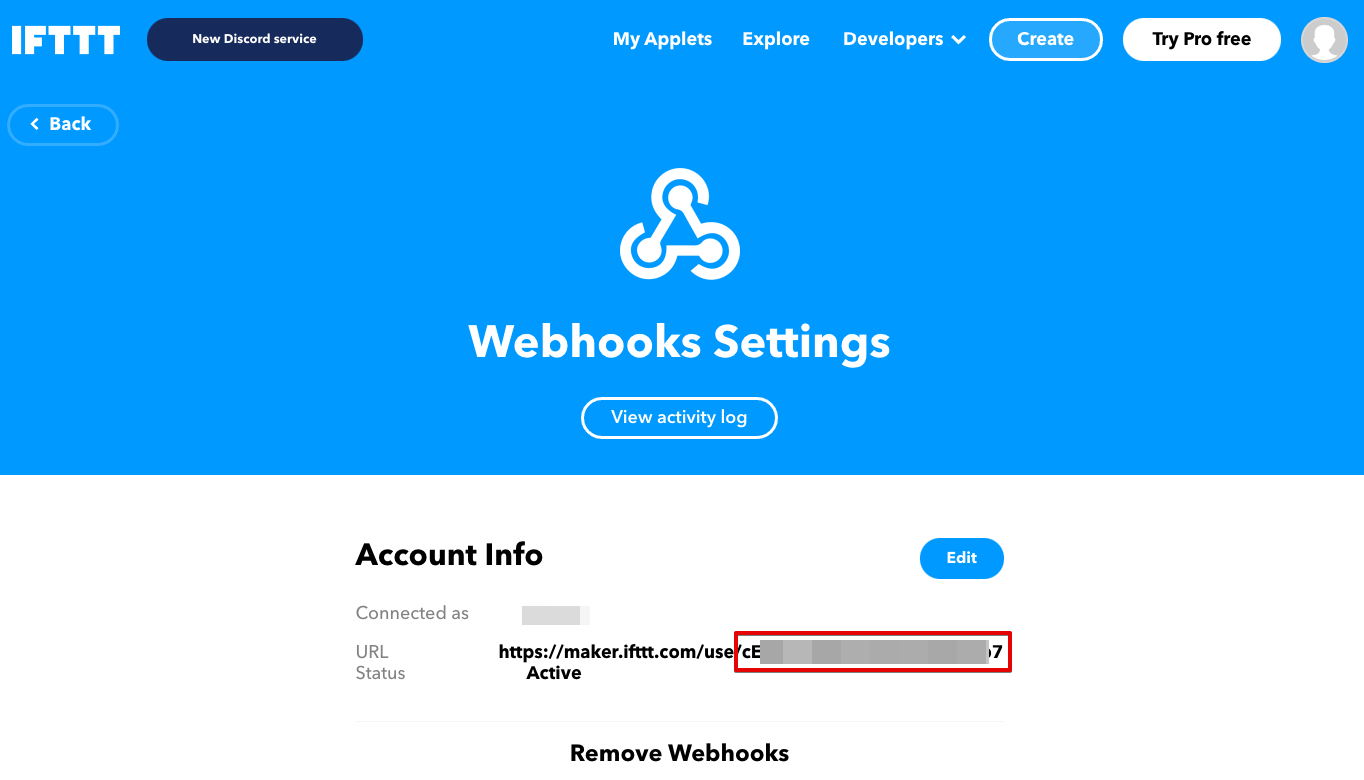Open the Developers menu
The image size is (1364, 780).
904,39
